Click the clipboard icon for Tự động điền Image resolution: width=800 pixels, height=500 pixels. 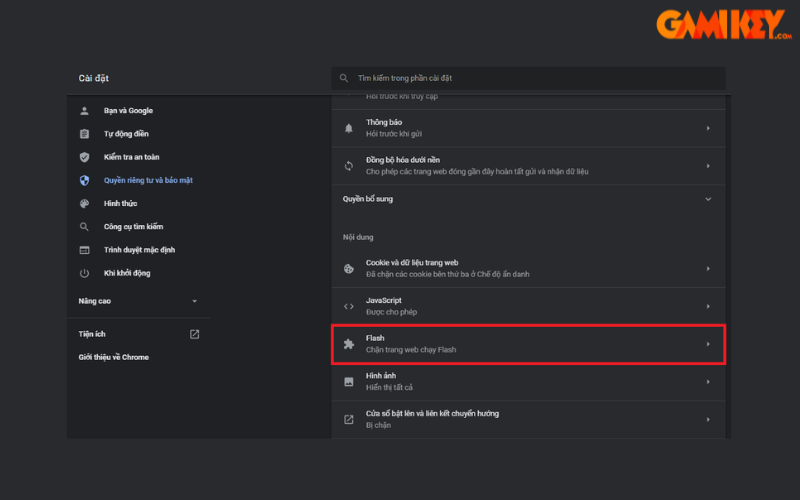tap(84, 134)
